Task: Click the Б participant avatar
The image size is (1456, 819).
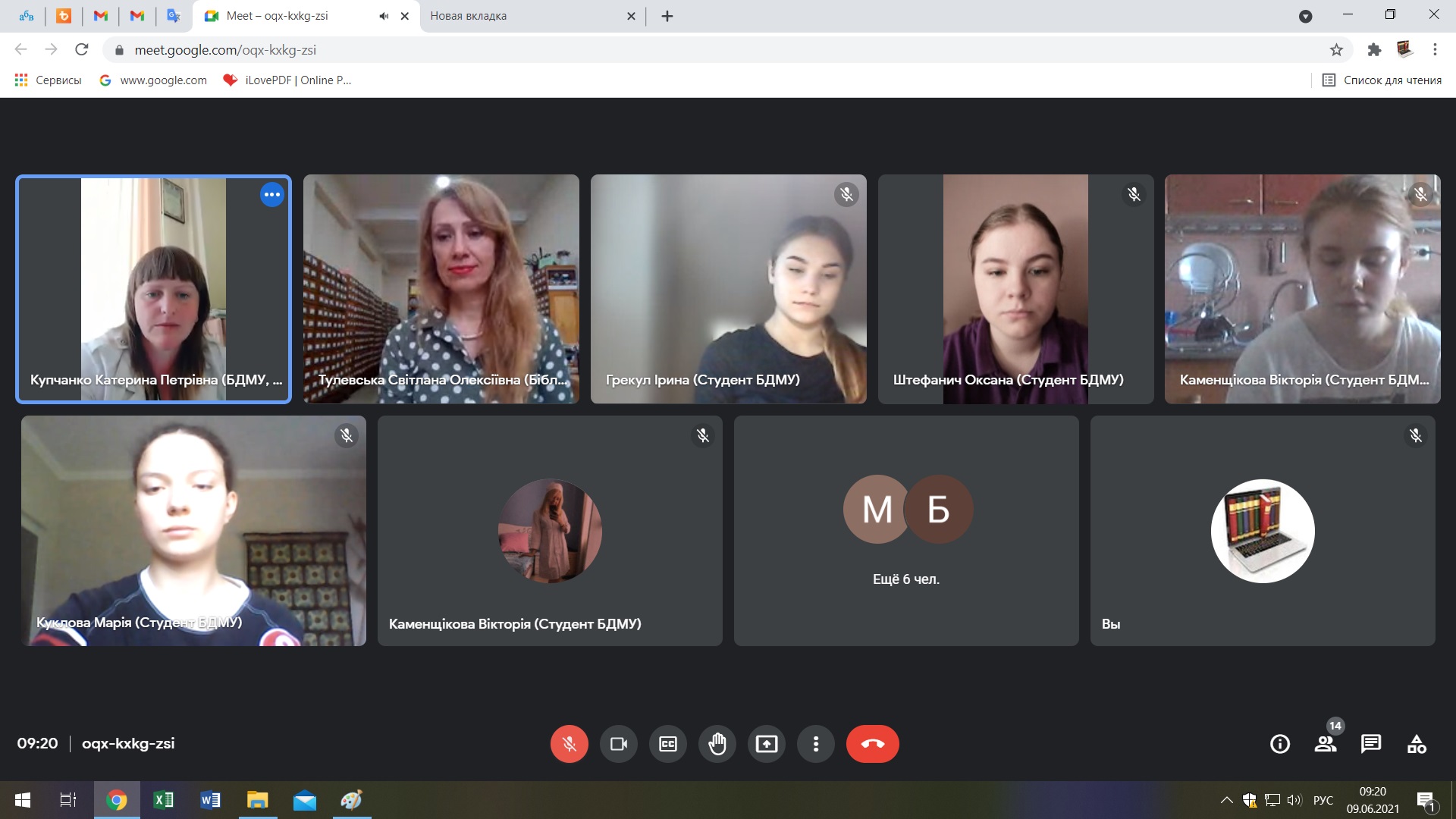Action: coord(939,509)
